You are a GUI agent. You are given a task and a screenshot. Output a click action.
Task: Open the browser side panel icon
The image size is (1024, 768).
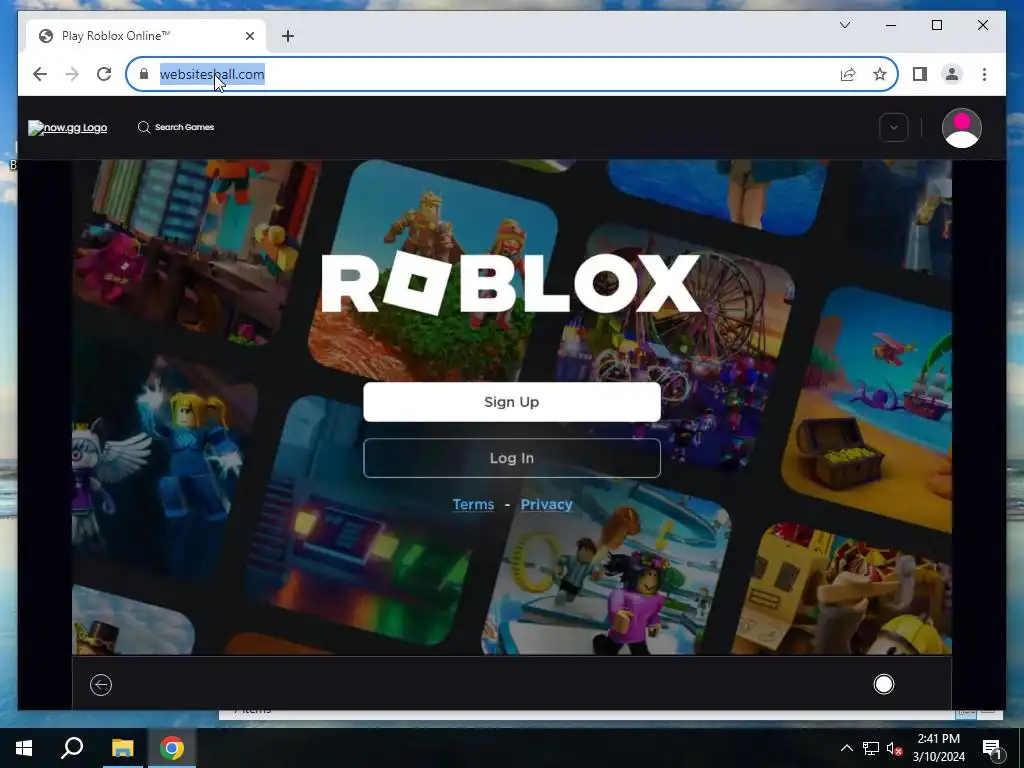[x=920, y=74]
